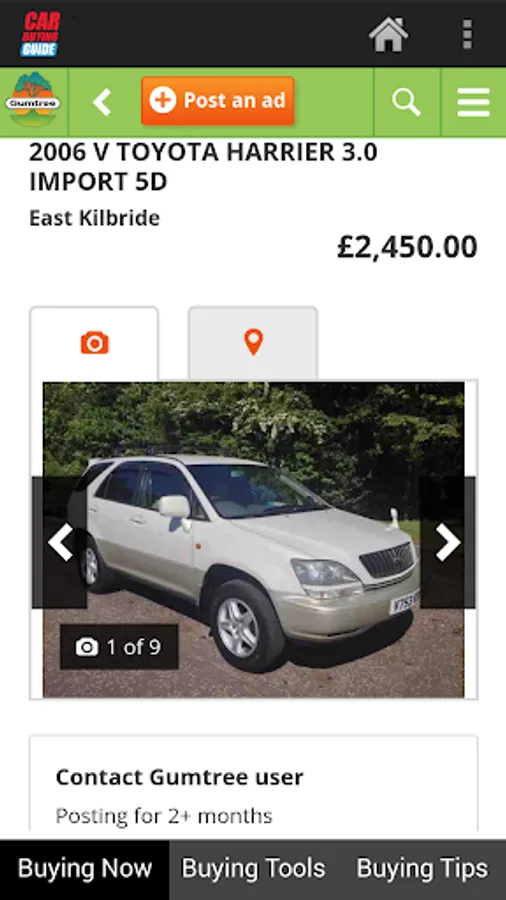Open the Buying Tips section
The image size is (506, 900).
pos(422,869)
